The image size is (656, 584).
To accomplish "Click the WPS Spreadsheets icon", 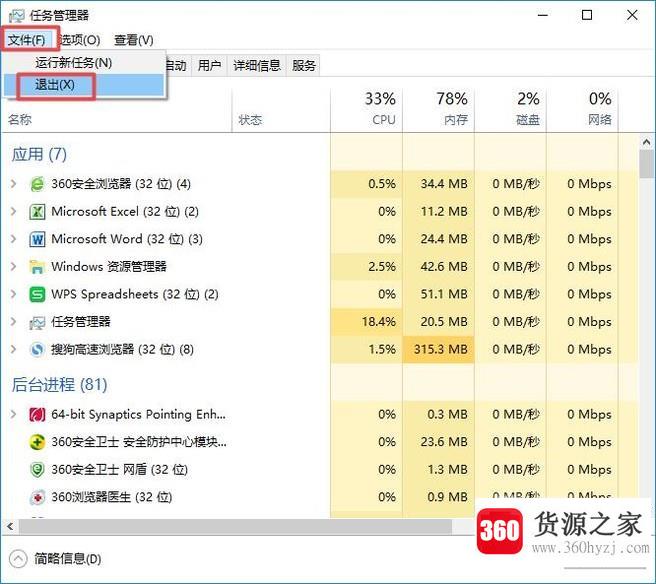I will tap(37, 295).
